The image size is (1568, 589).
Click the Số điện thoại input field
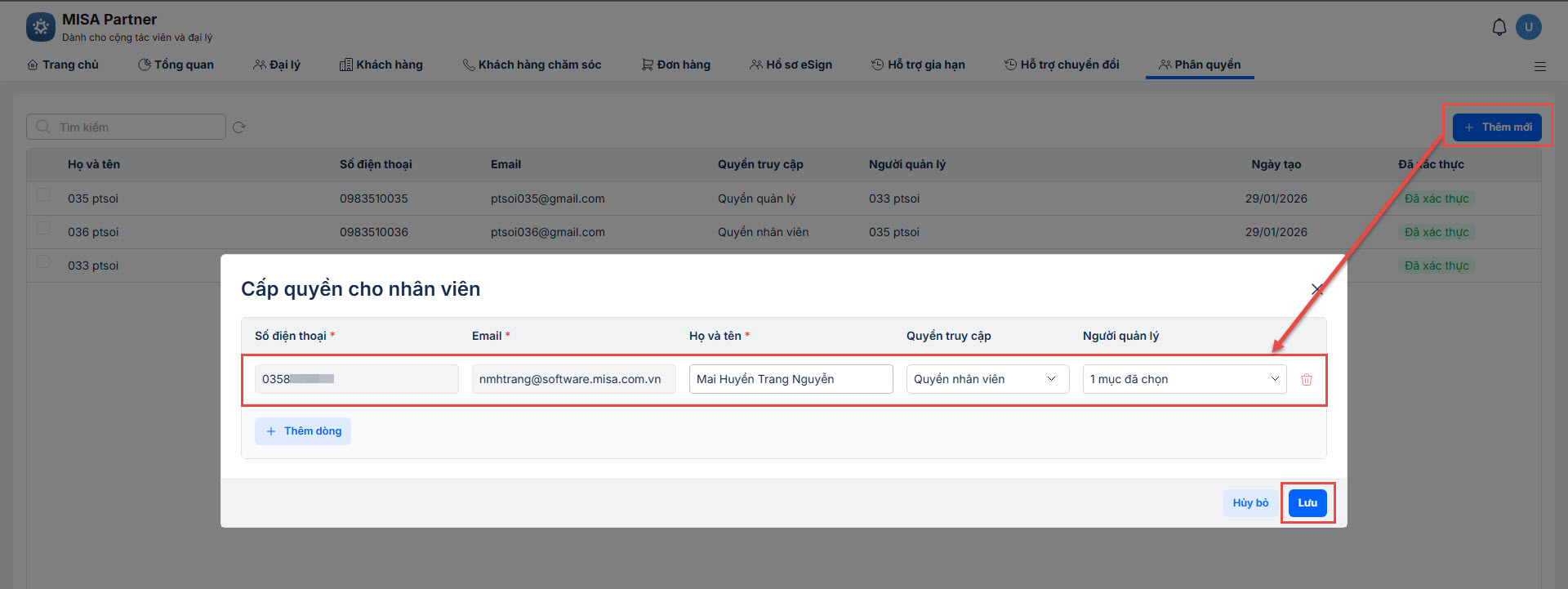(x=357, y=379)
